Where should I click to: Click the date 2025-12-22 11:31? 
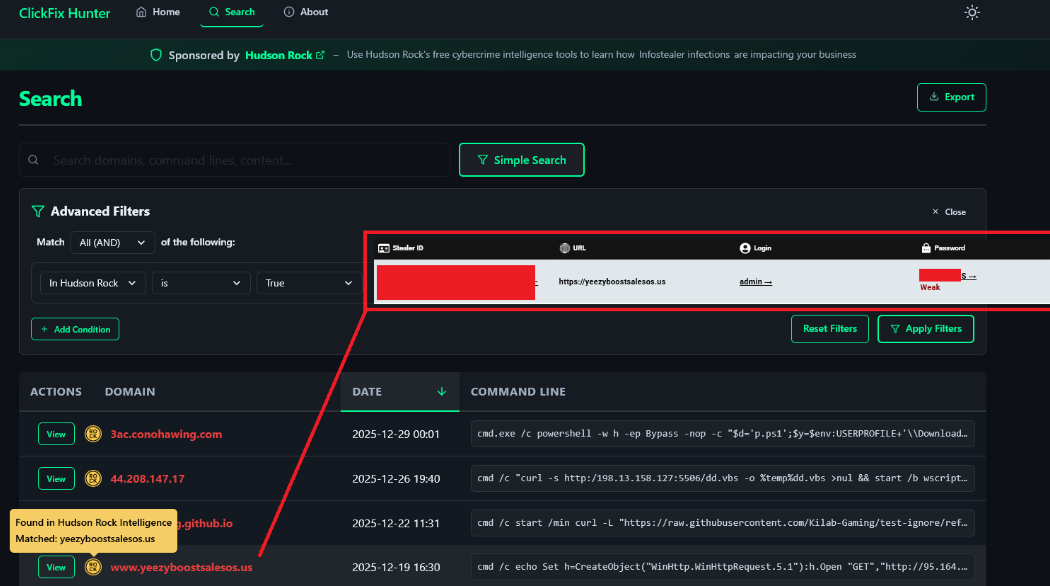[396, 523]
